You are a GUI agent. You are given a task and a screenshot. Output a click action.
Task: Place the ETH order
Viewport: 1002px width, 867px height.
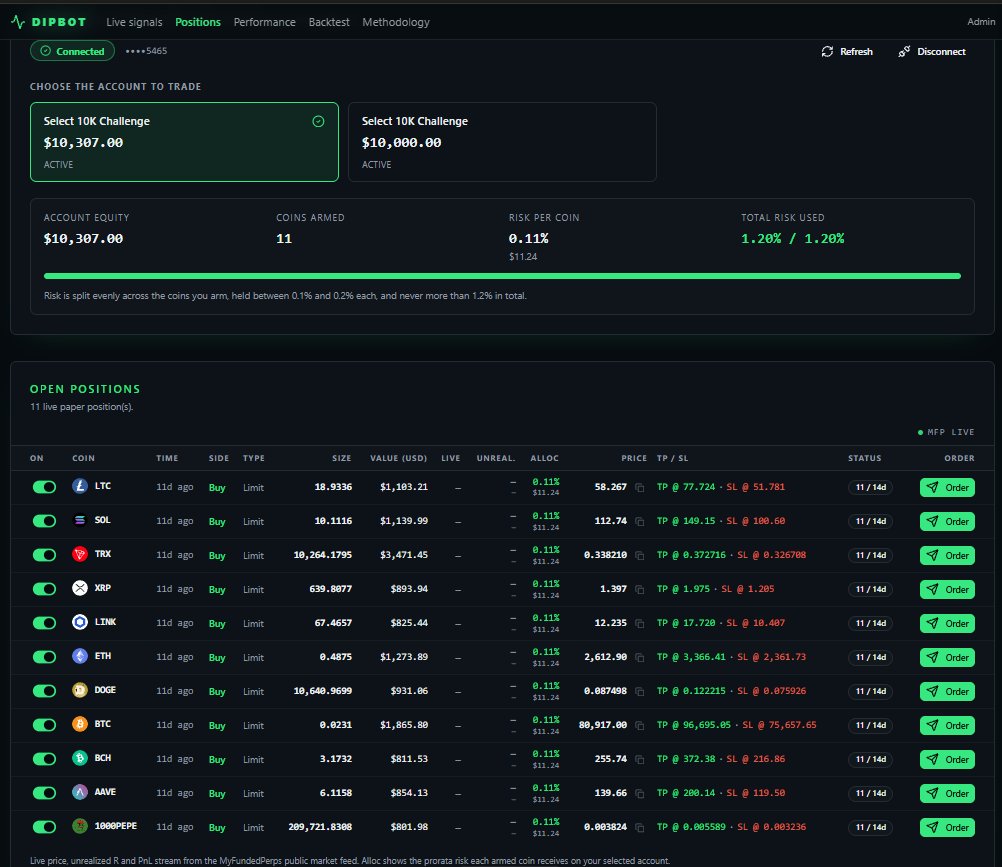pyautogui.click(x=947, y=657)
